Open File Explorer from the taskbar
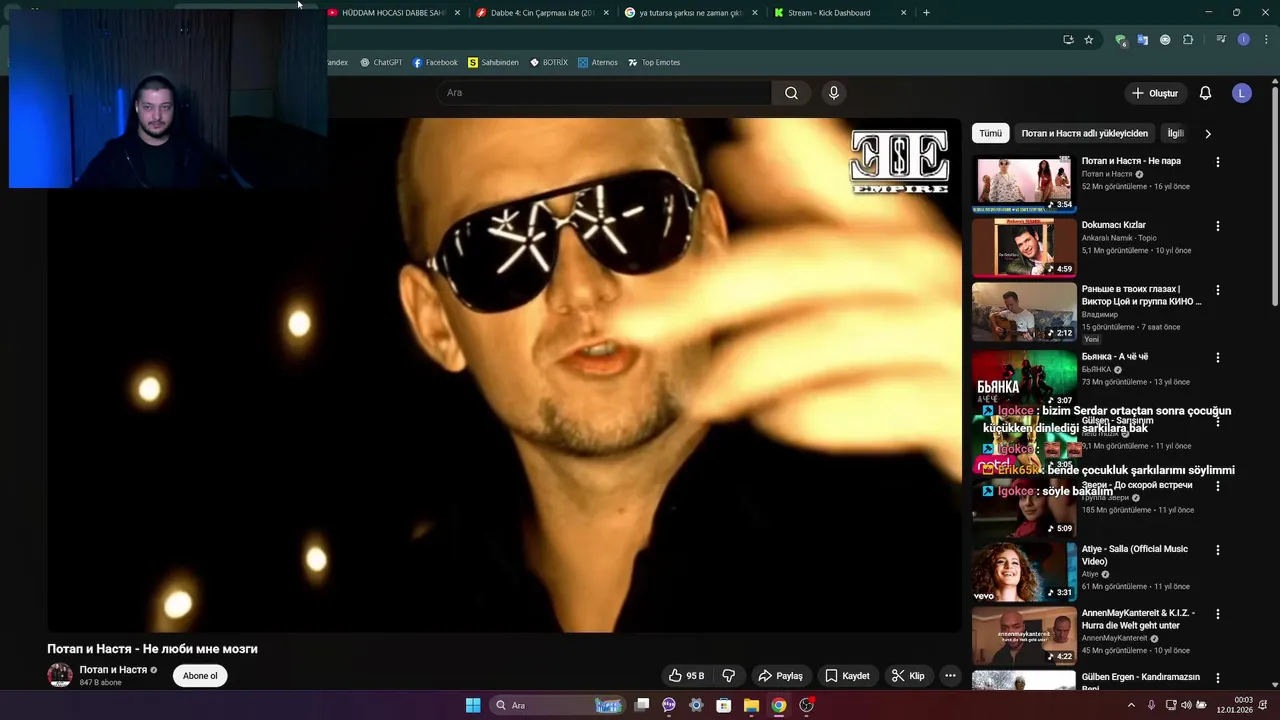1280x720 pixels. [x=751, y=705]
